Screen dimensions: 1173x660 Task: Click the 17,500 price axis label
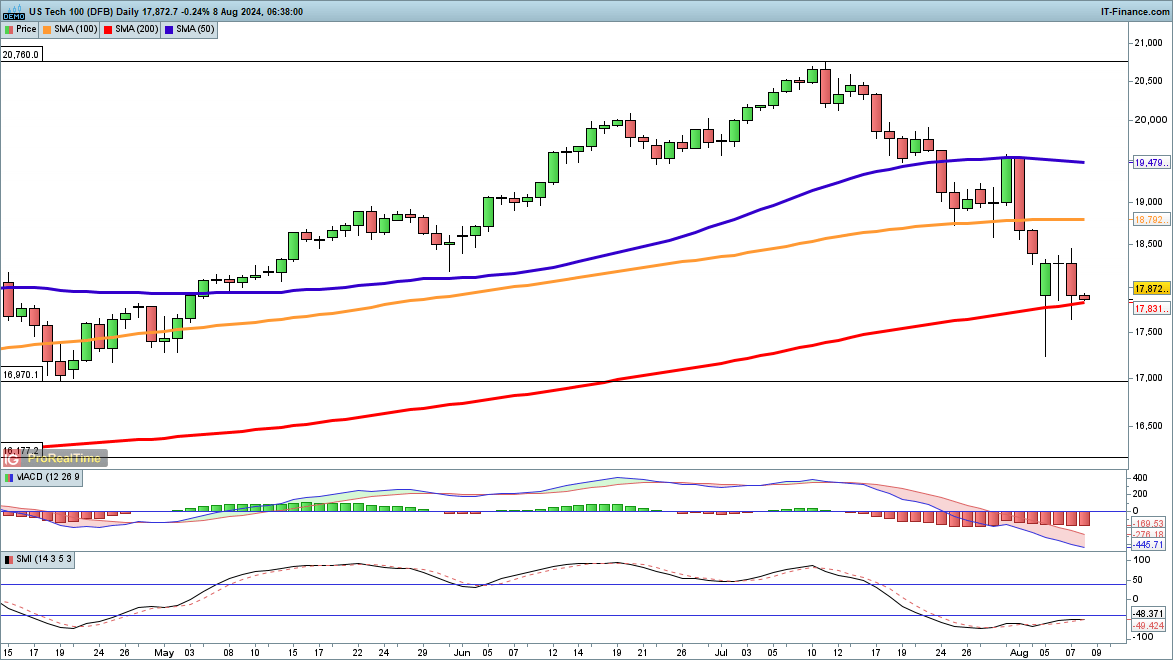tap(1149, 332)
